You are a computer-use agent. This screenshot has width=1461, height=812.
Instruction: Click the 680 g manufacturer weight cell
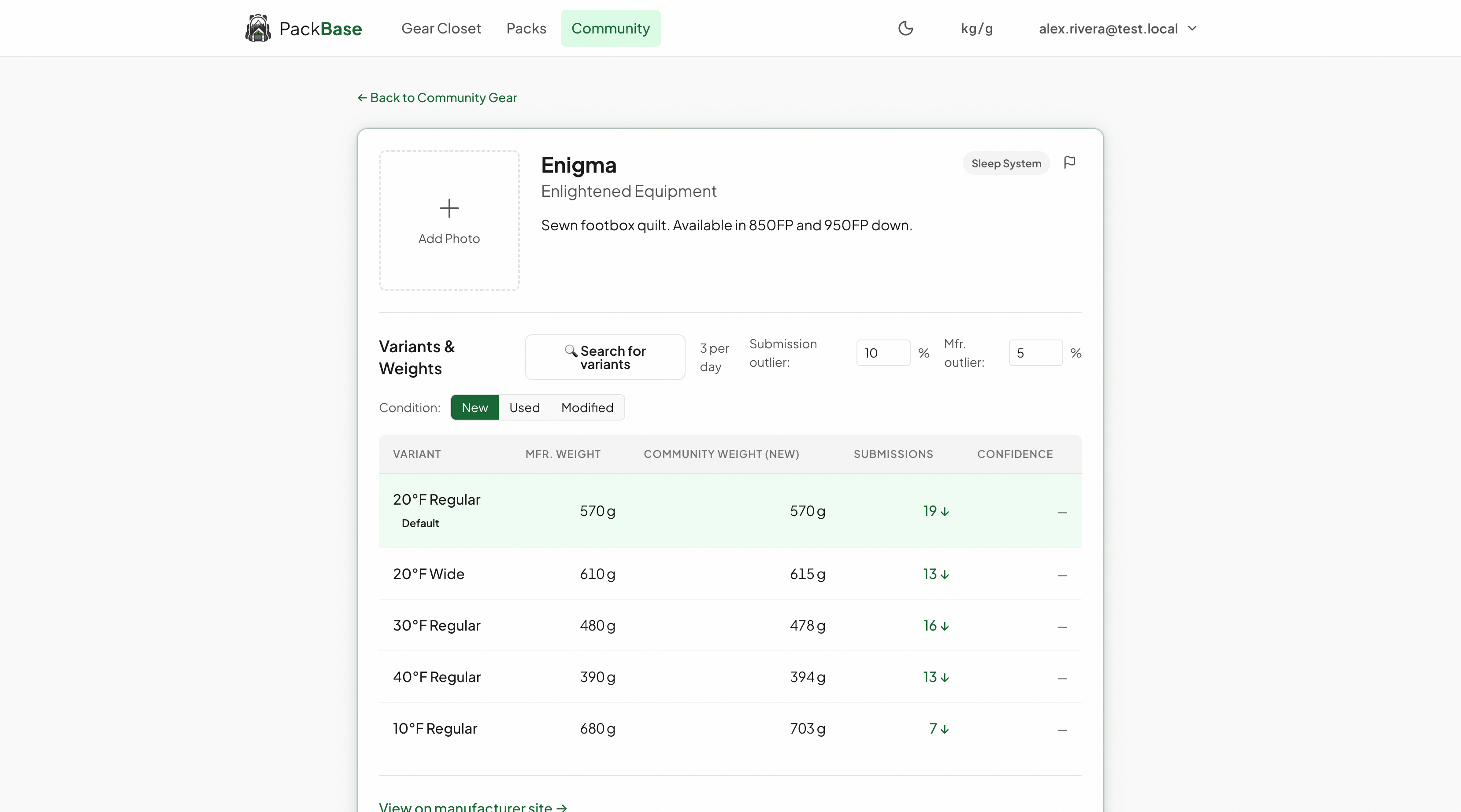(597, 729)
